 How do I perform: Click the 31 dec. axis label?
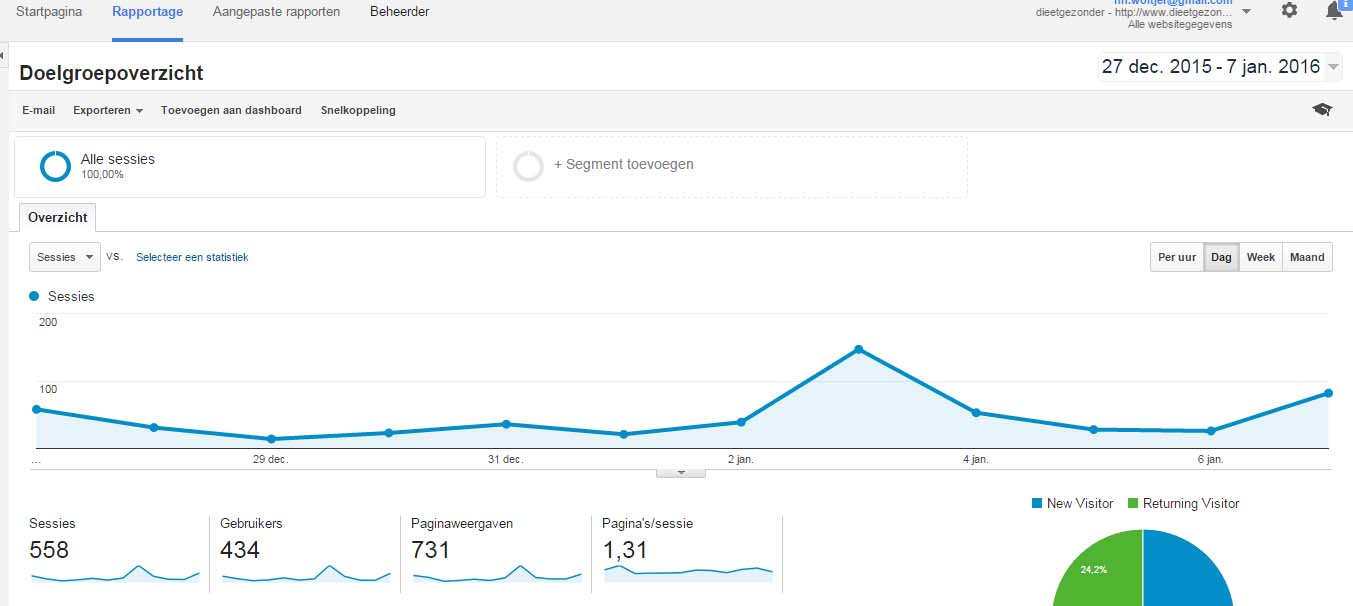click(x=505, y=459)
